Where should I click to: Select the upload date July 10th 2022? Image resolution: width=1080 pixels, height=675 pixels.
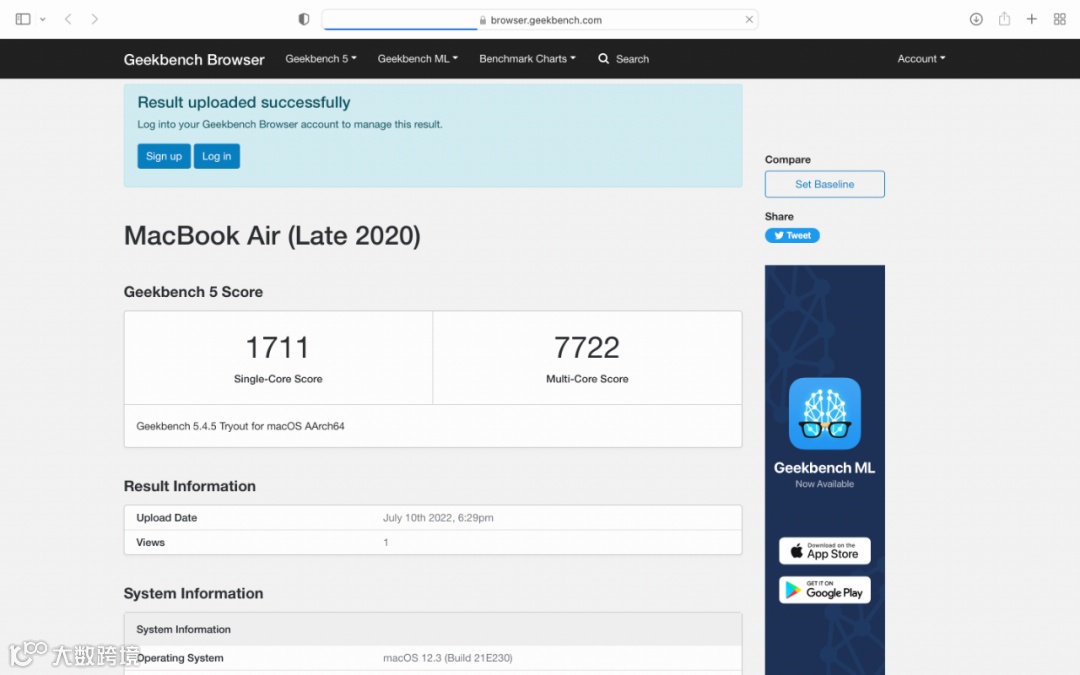438,518
